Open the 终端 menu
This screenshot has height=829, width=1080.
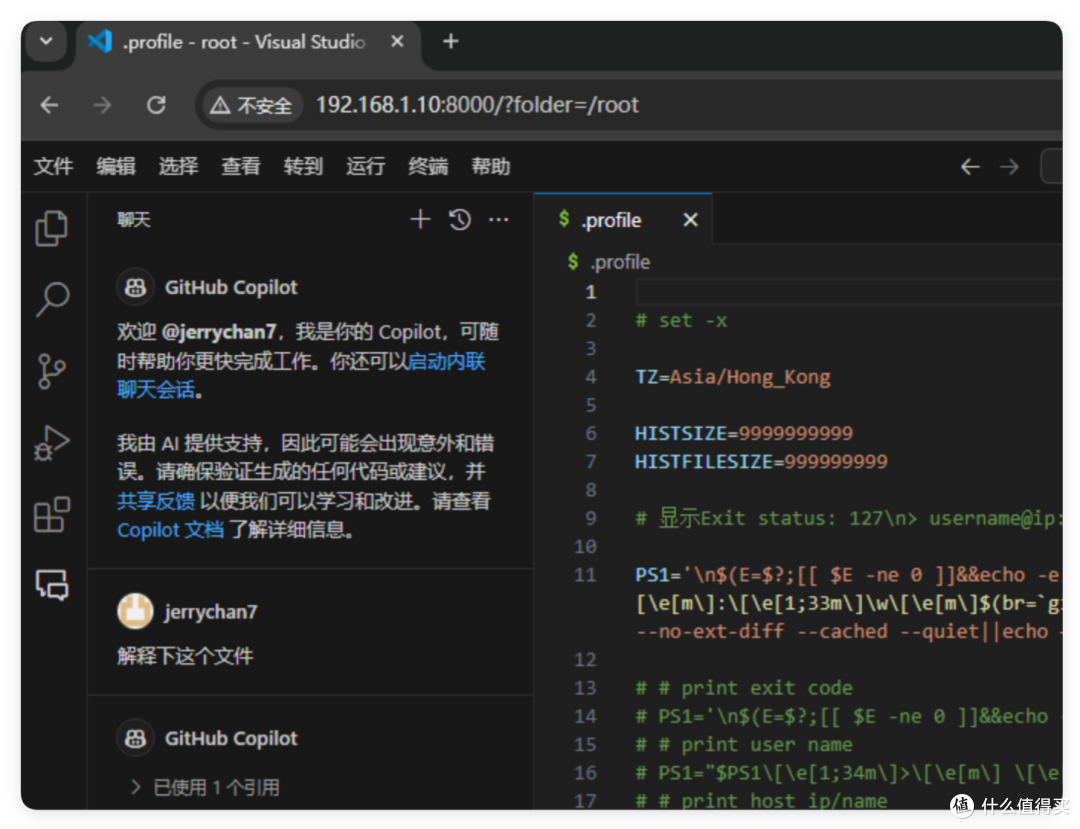[428, 166]
